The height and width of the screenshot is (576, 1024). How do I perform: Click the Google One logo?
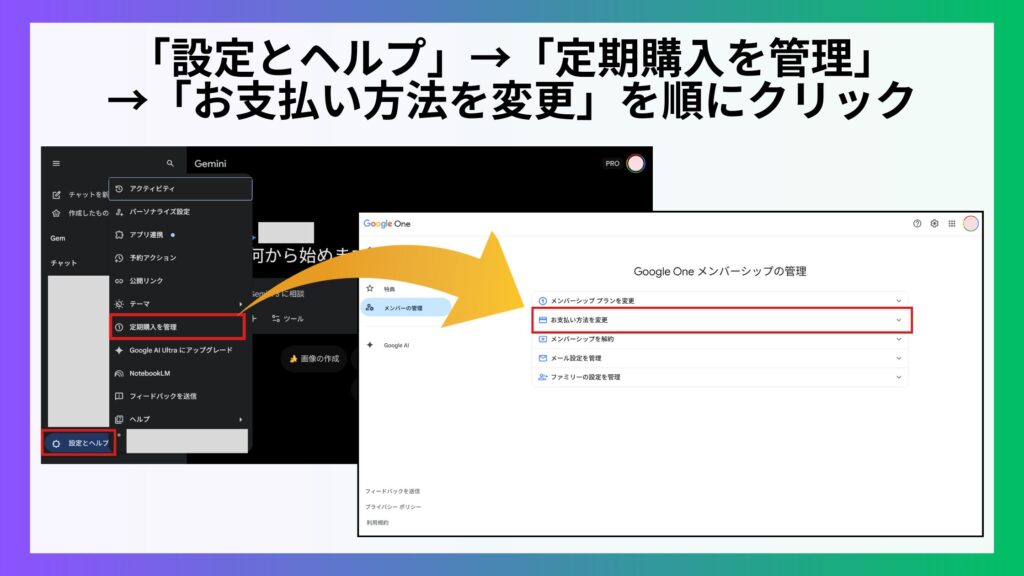point(387,224)
